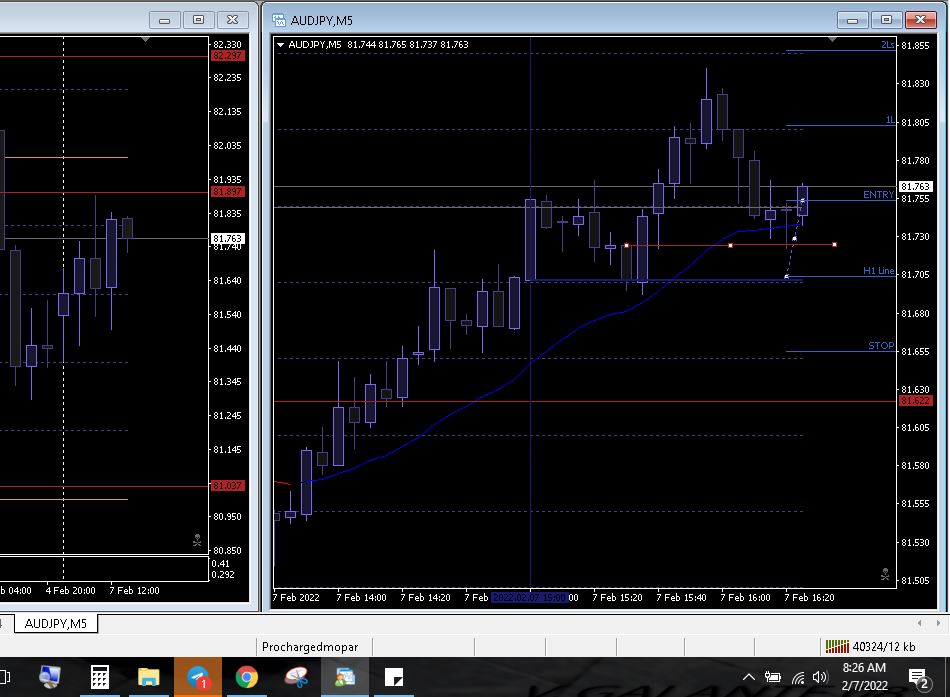950x697 pixels.
Task: Select the dotted white line's bottom anchor on the H1 Line
Action: pos(786,277)
